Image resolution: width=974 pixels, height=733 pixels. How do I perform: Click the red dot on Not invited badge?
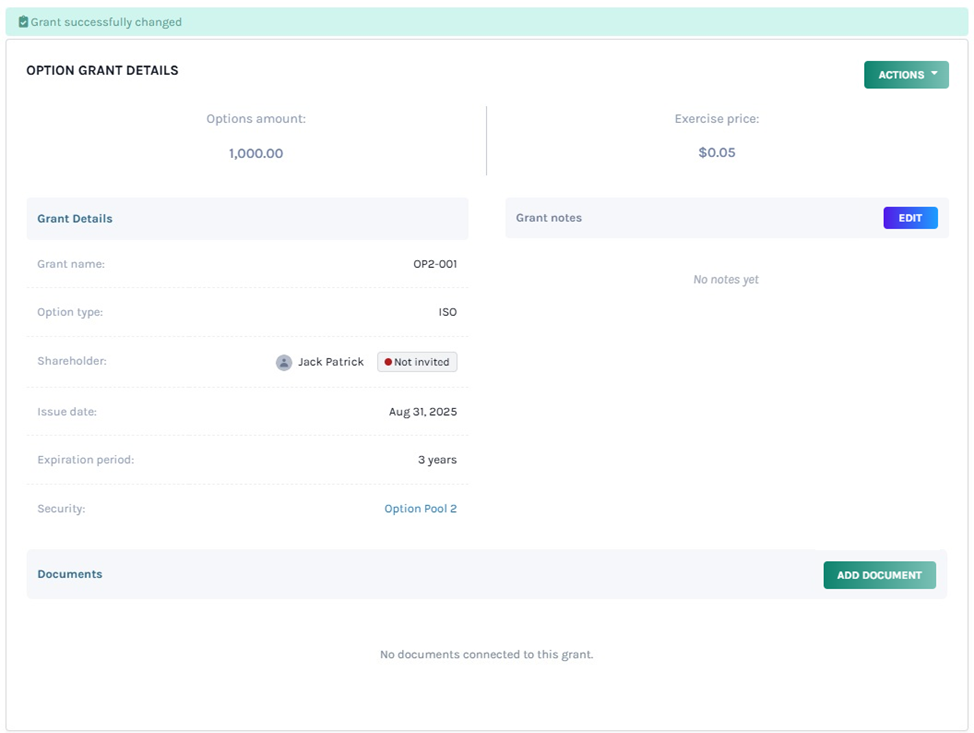pos(388,362)
